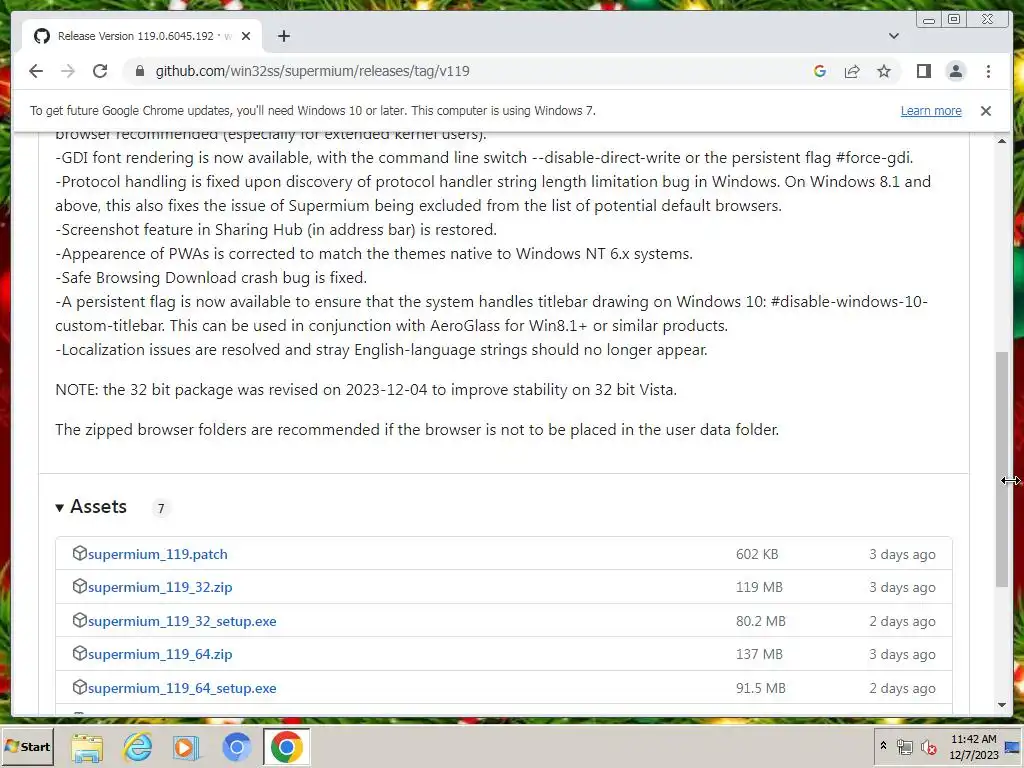Open the Chrome profile menu
The image size is (1024, 768).
pos(955,71)
